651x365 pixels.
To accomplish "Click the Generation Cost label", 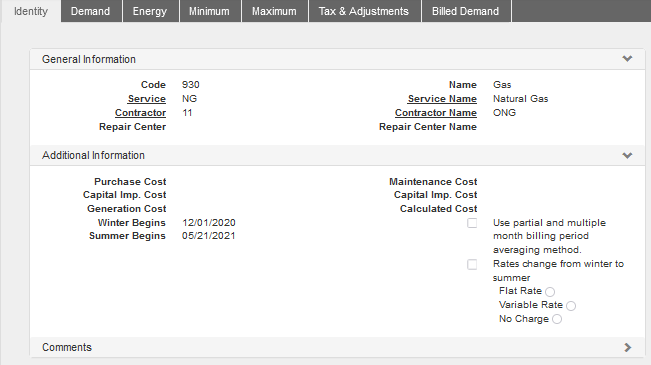I will click(x=127, y=209).
